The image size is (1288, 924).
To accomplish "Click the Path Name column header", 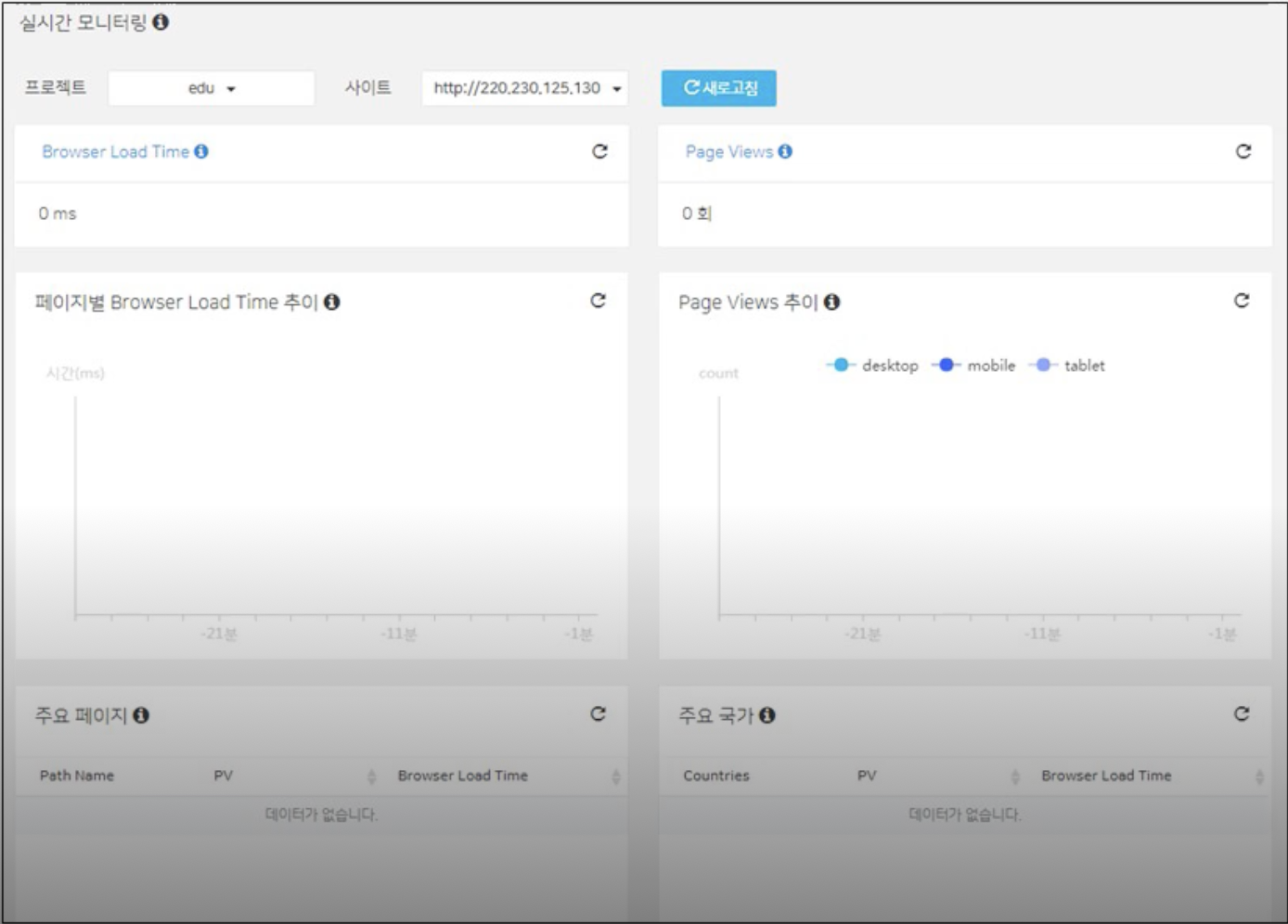I will pyautogui.click(x=77, y=776).
